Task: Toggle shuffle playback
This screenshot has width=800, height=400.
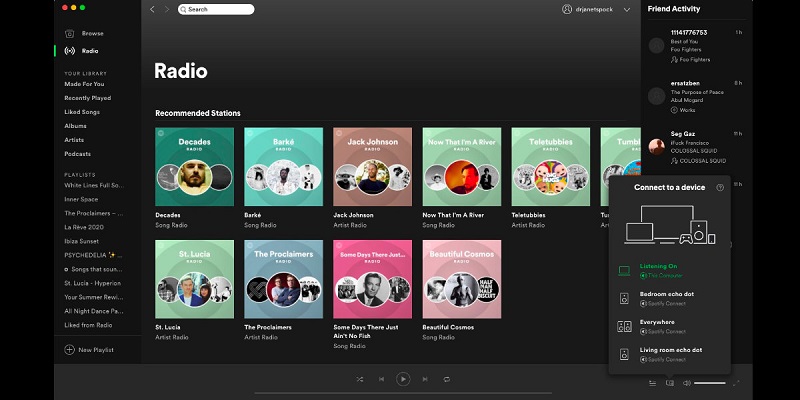Action: coord(360,379)
